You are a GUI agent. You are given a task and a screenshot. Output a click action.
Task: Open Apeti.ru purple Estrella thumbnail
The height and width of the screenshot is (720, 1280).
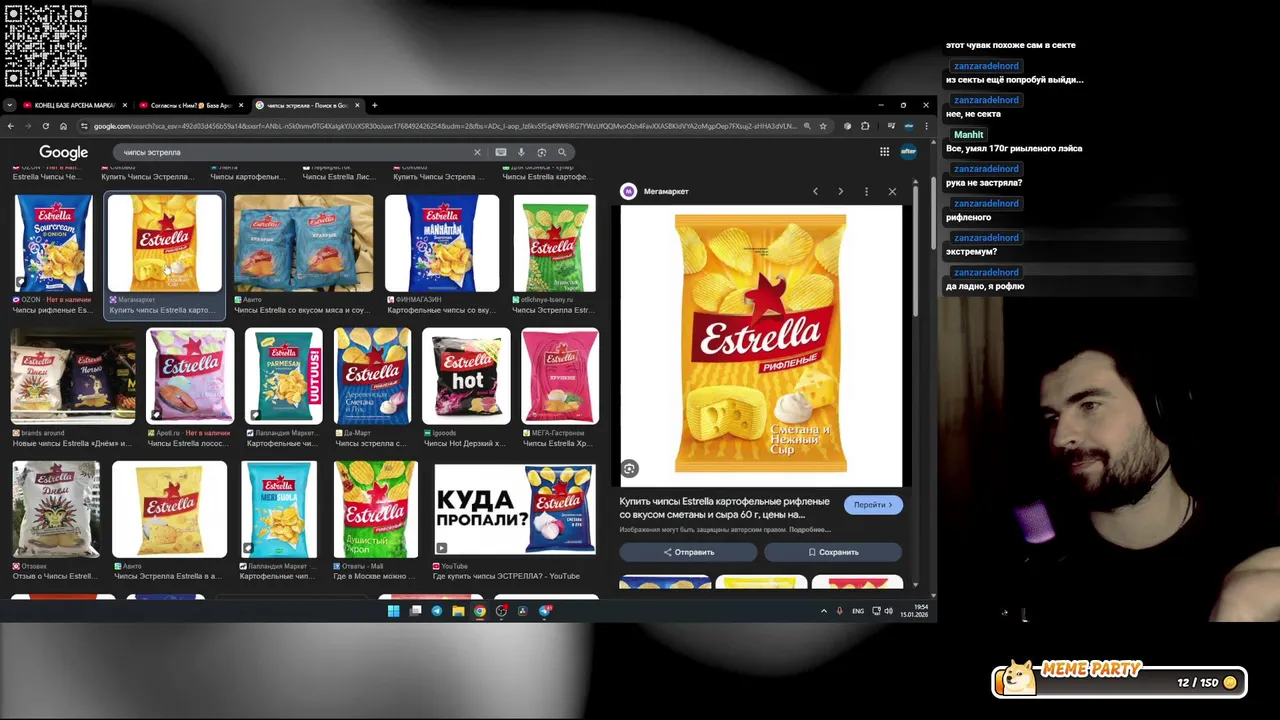pos(190,376)
